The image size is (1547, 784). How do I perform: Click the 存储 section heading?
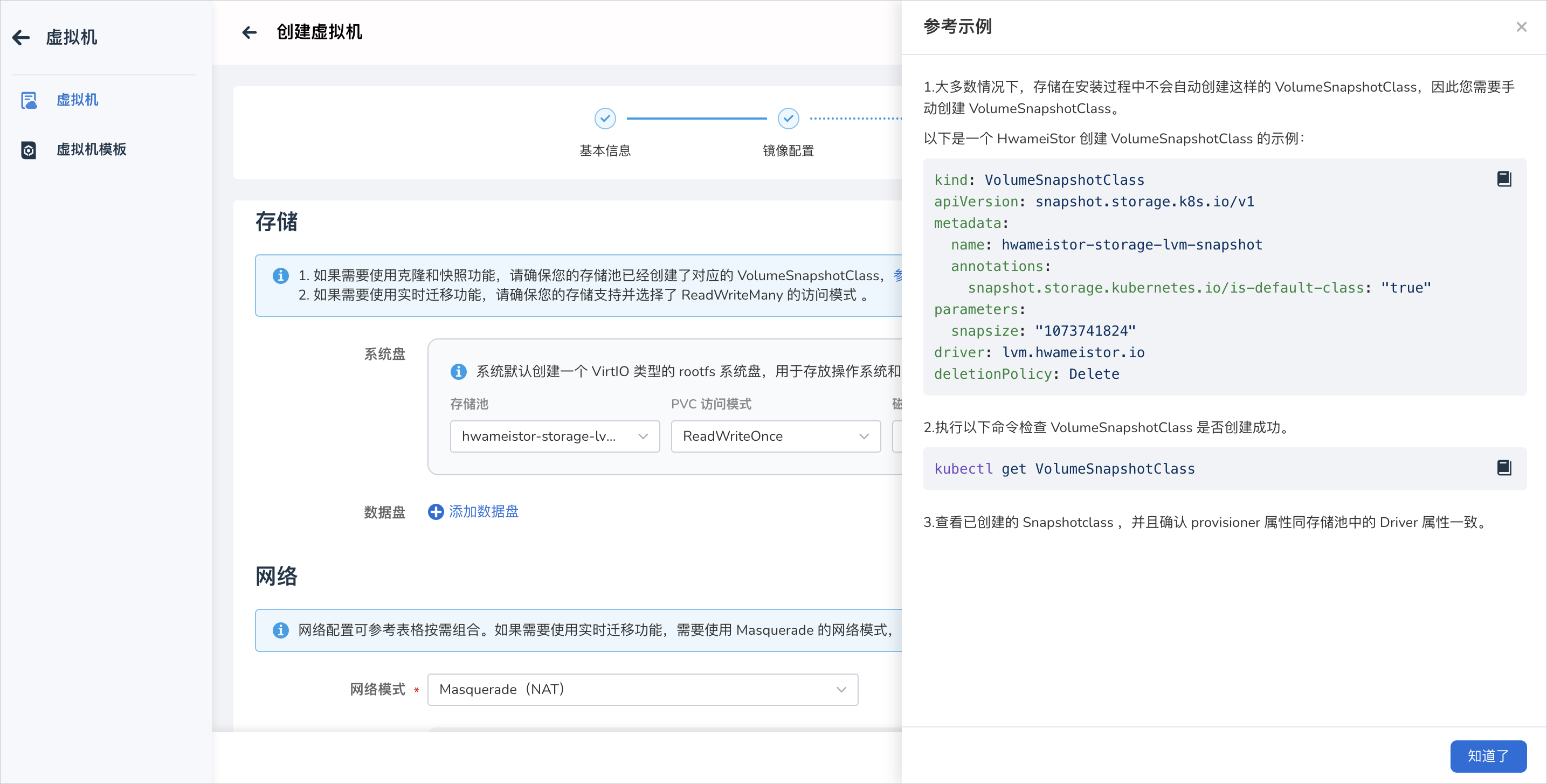[x=276, y=221]
